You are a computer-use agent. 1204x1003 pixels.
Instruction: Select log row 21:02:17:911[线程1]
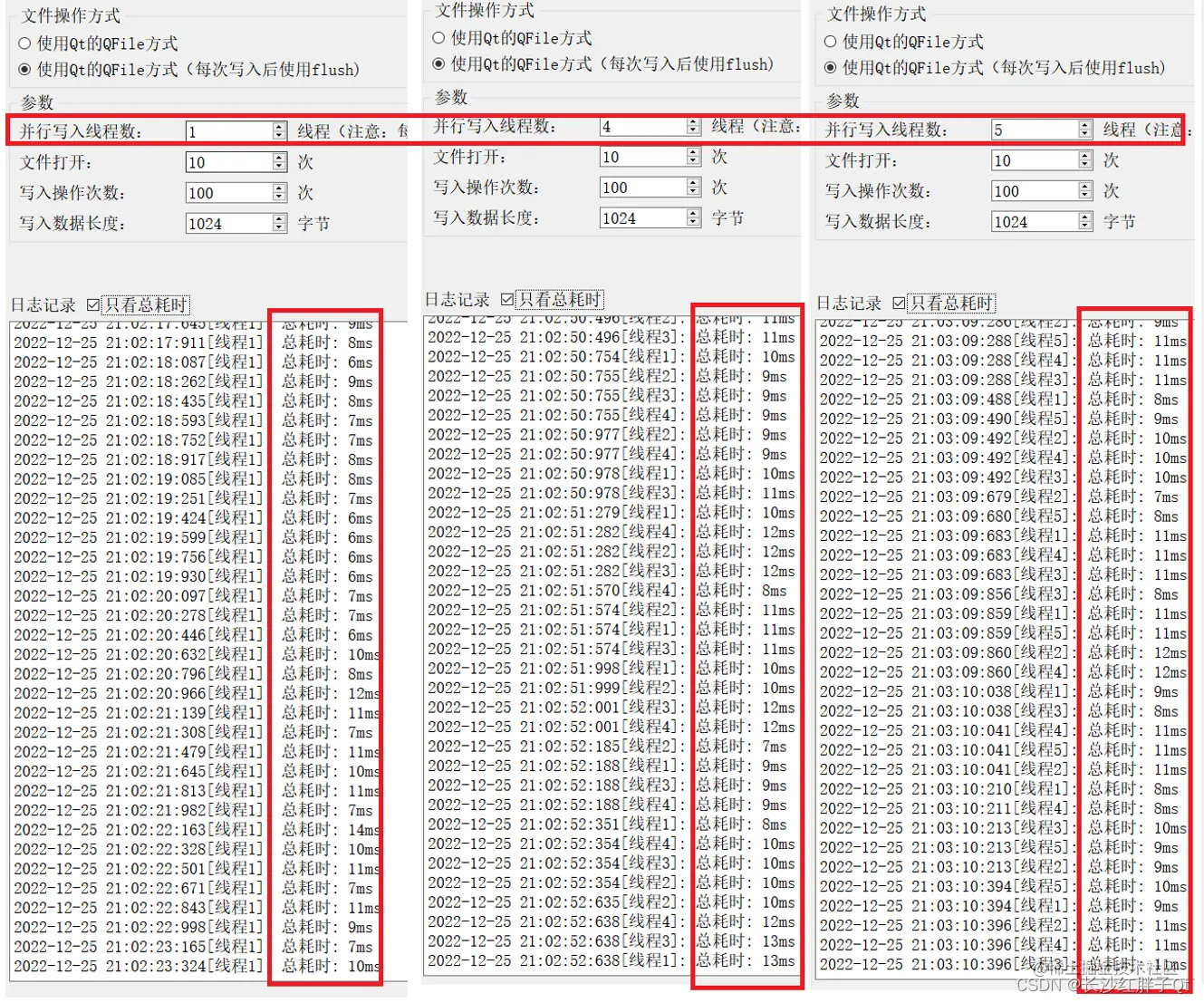[x=193, y=342]
